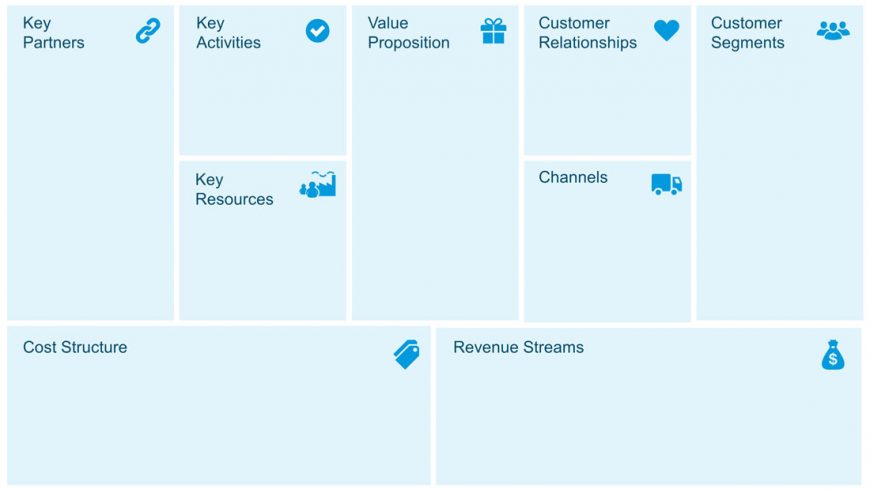Image resolution: width=870 pixels, height=490 pixels.
Task: Select the Customer Relationships heading text
Action: [x=588, y=33]
